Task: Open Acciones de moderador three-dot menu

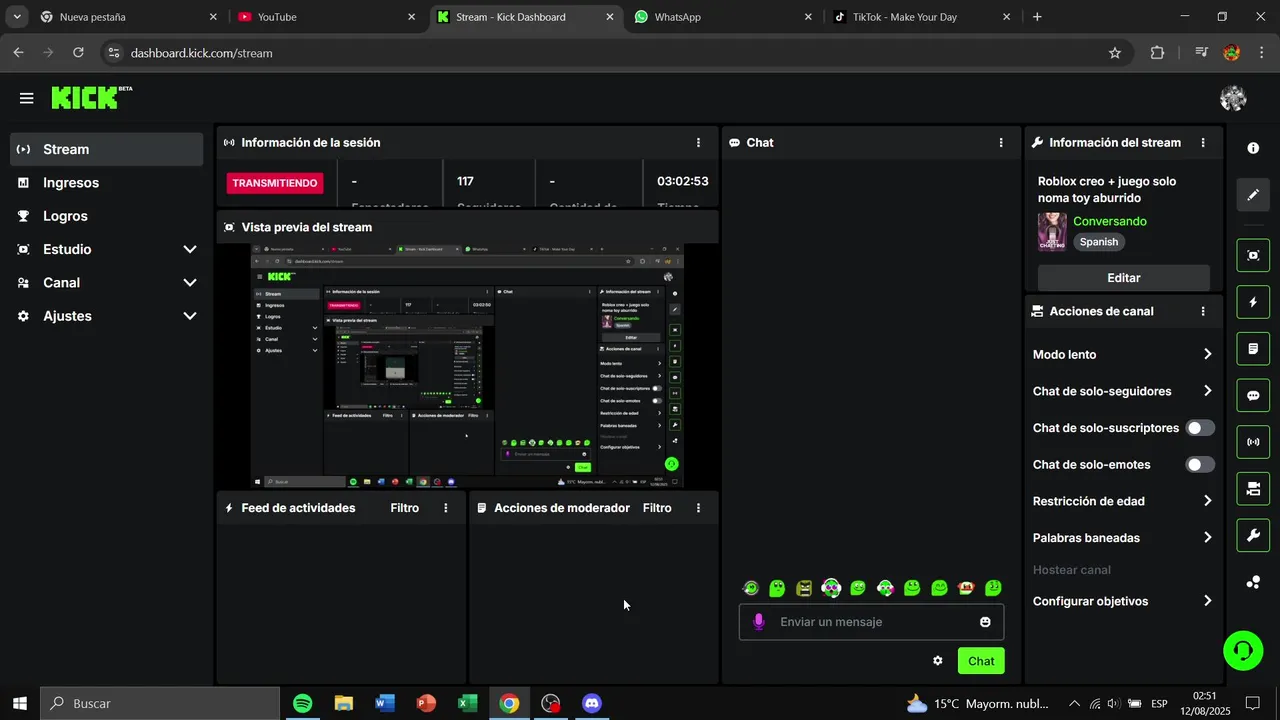Action: coord(698,508)
